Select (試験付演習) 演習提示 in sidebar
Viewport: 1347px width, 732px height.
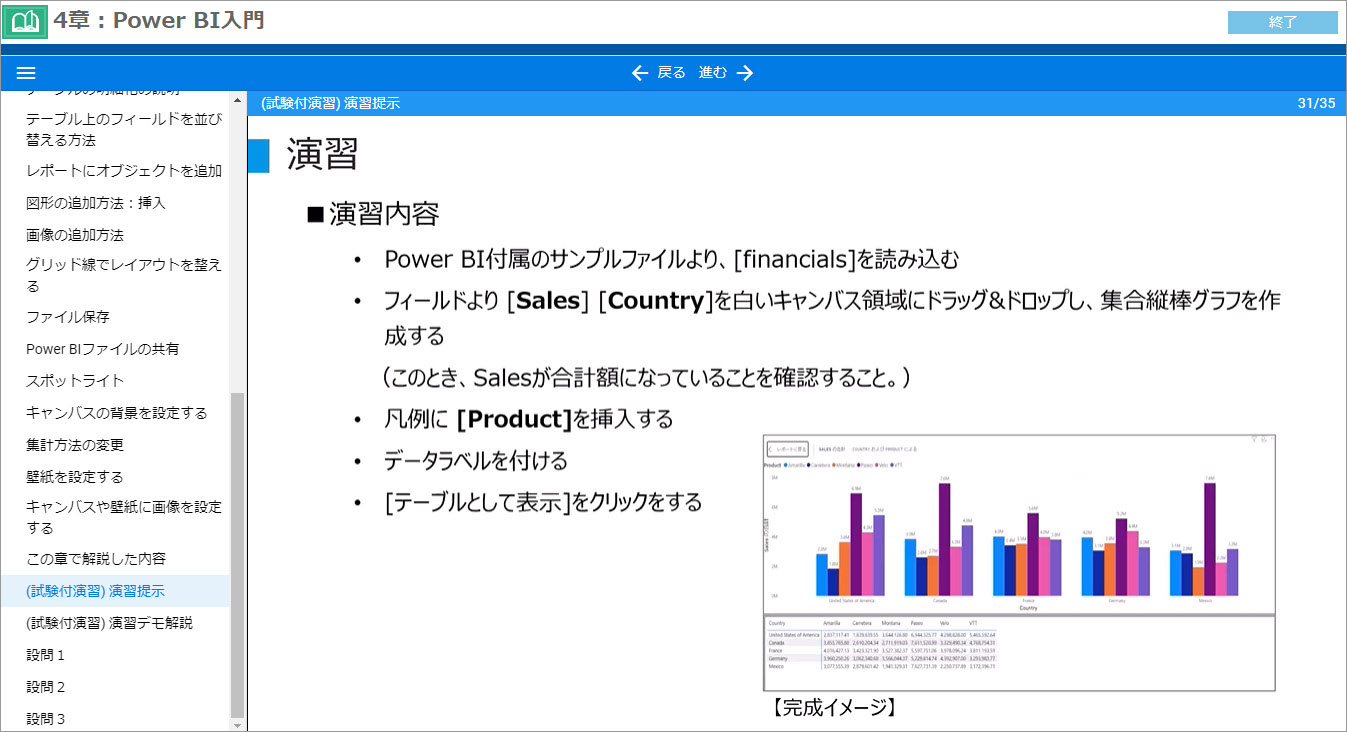coord(115,591)
